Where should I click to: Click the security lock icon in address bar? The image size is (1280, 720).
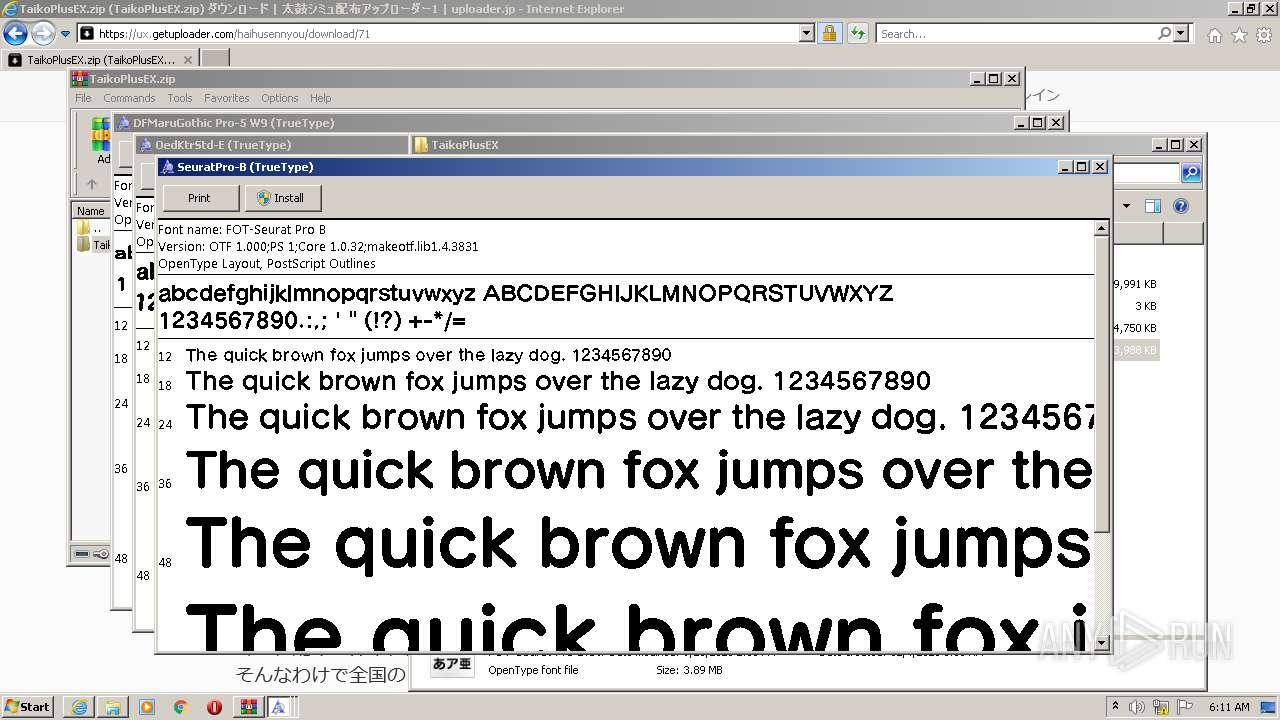[829, 34]
